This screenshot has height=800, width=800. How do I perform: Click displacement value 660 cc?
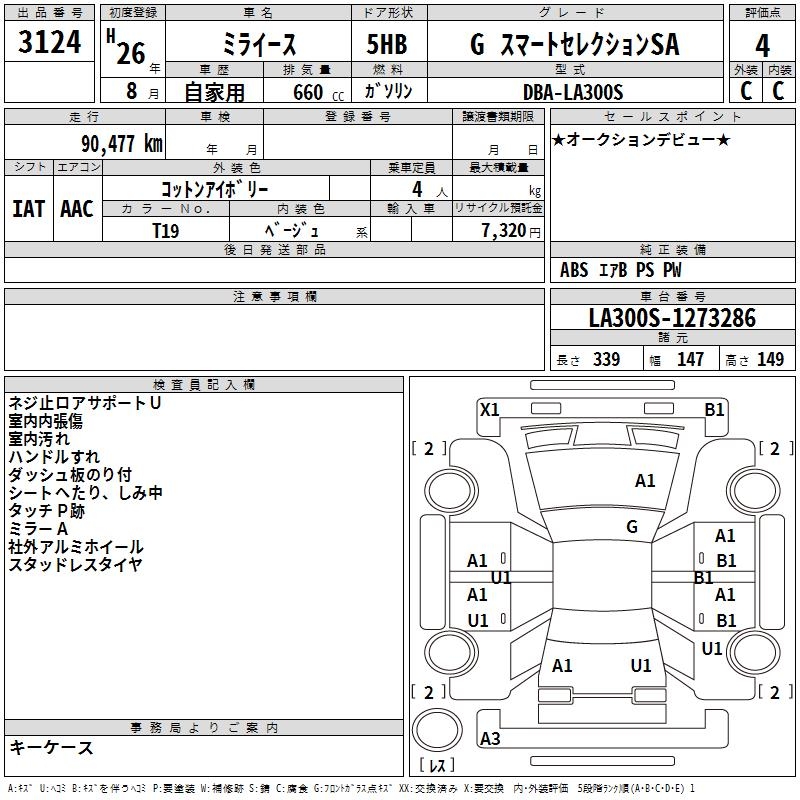click(318, 92)
